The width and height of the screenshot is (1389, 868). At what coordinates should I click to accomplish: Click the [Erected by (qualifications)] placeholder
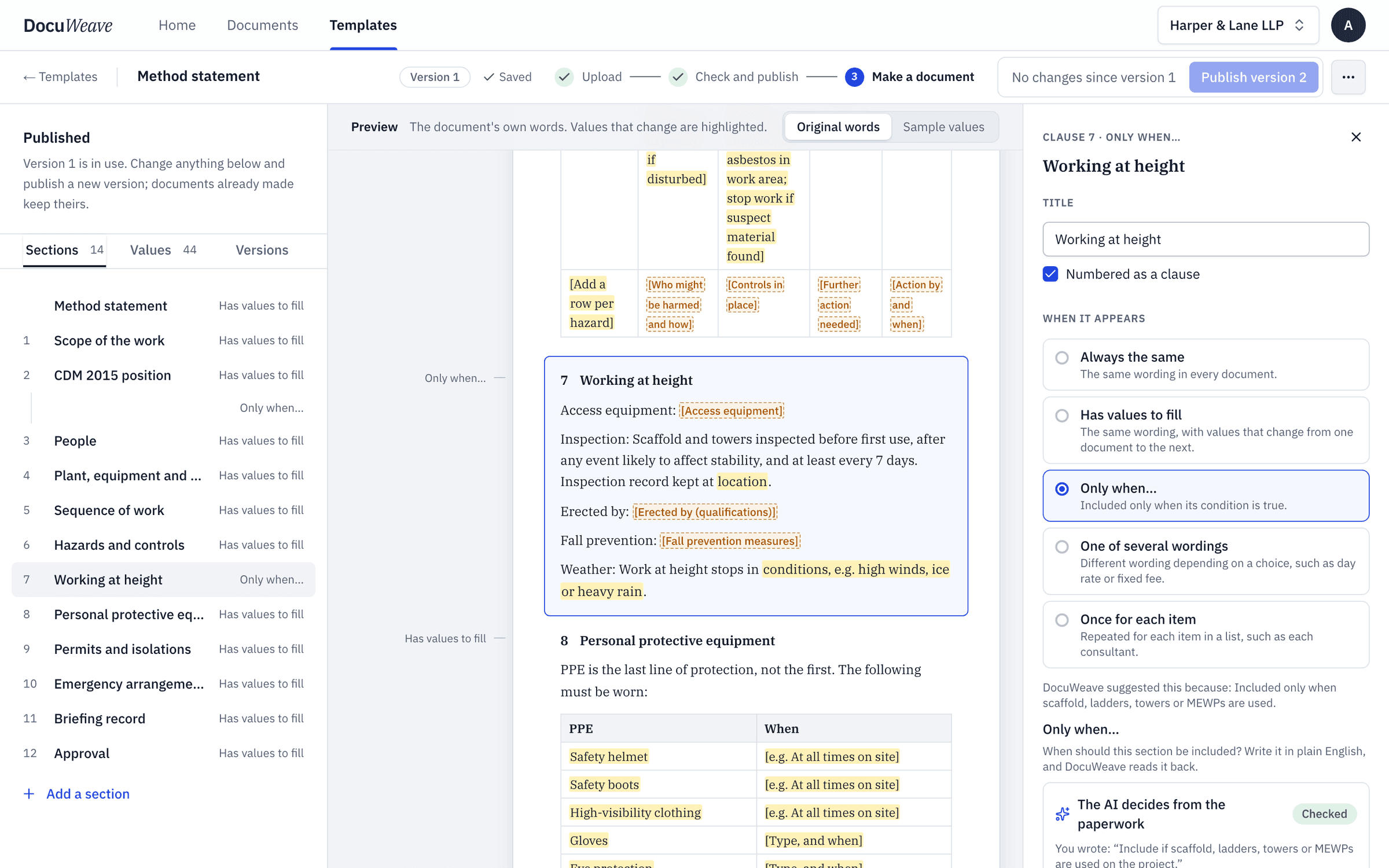(x=704, y=512)
